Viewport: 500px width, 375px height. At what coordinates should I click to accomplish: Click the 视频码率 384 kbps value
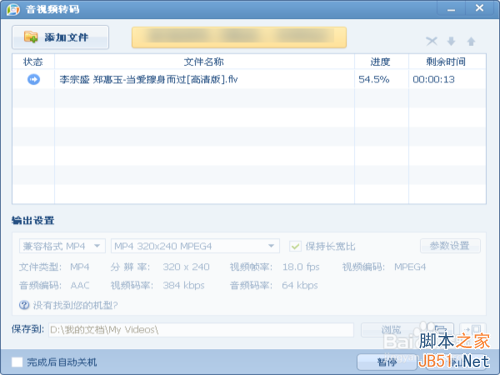click(x=183, y=285)
